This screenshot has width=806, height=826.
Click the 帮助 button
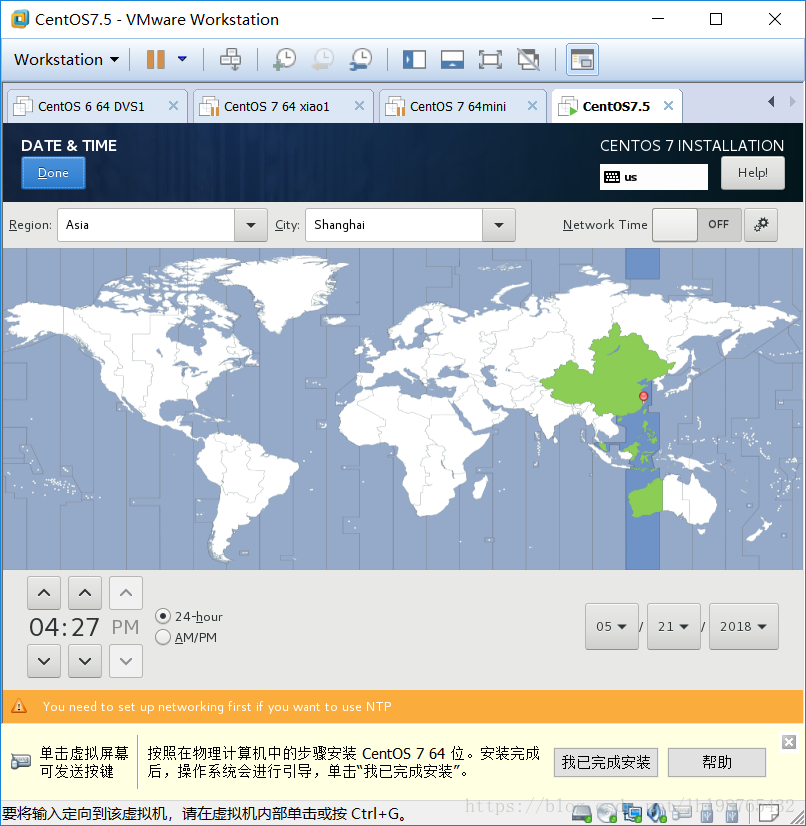(x=716, y=762)
